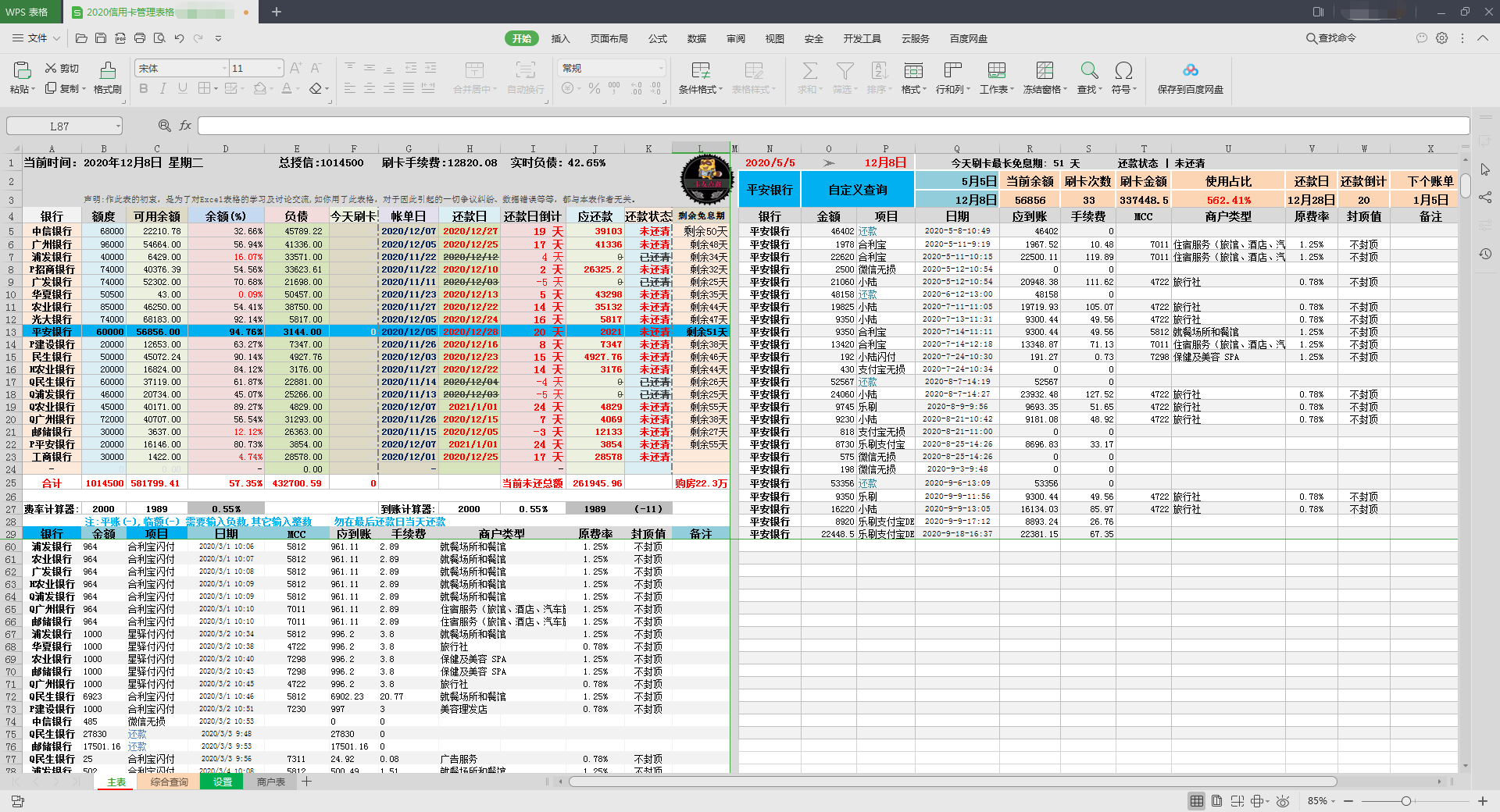The width and height of the screenshot is (1500, 812).
Task: Open the font size dropdown showing 11
Action: click(x=279, y=69)
